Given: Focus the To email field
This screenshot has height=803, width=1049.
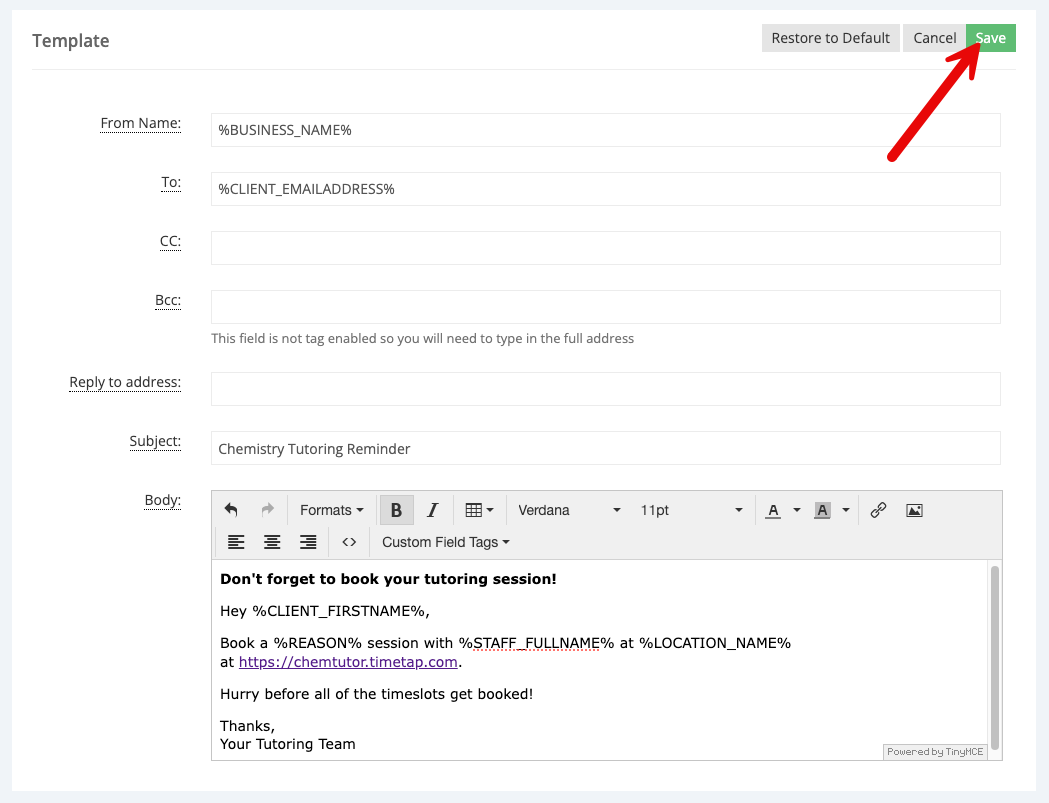Looking at the screenshot, I should [x=605, y=189].
